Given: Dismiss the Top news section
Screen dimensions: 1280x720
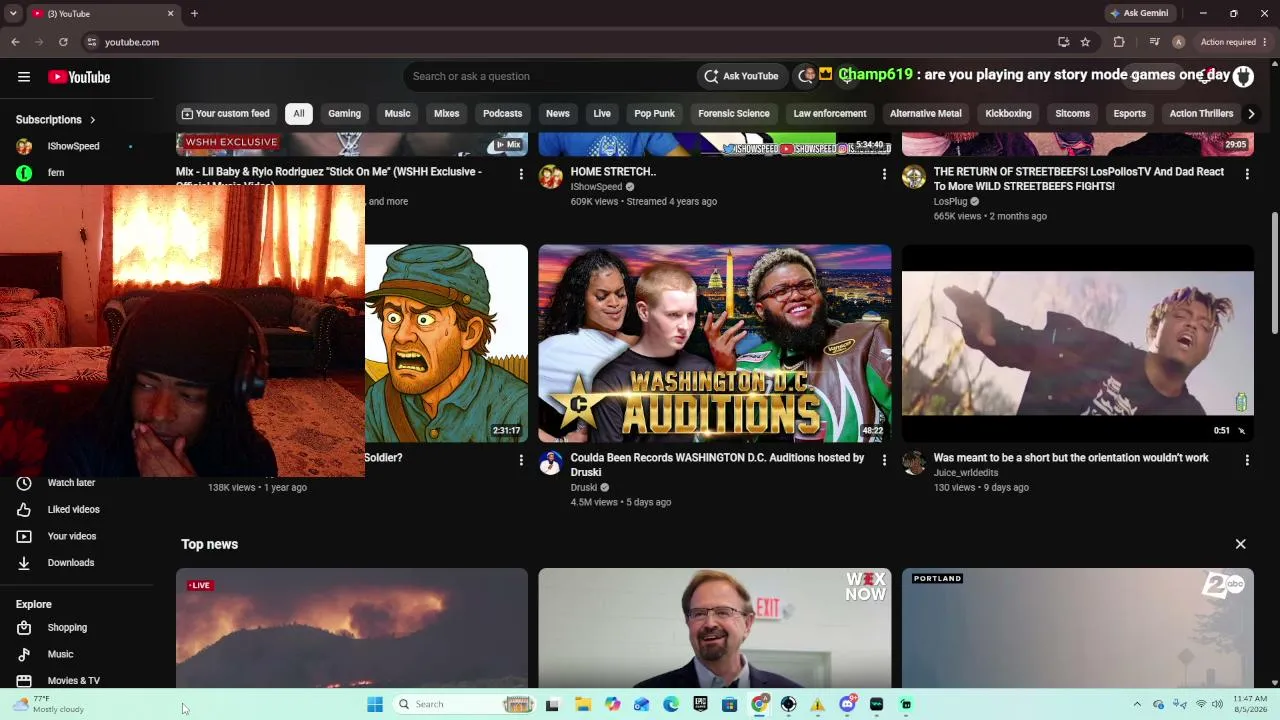Looking at the screenshot, I should tap(1240, 544).
